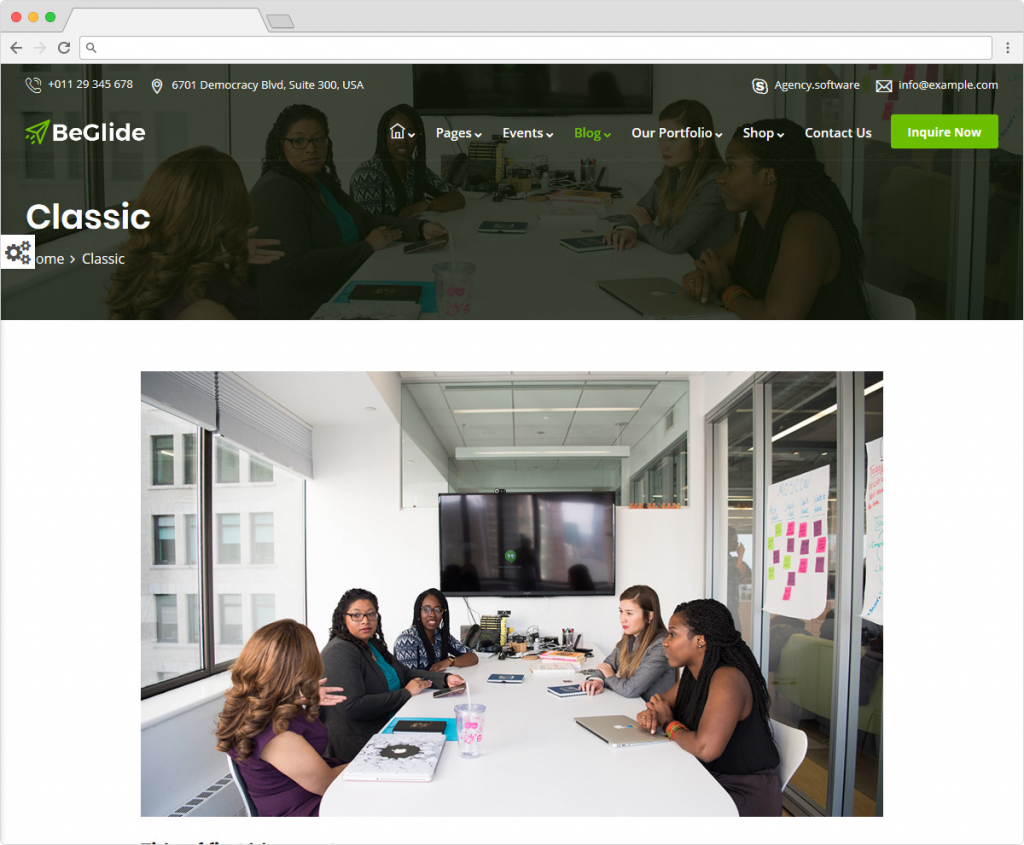The image size is (1024, 845).
Task: Click the meeting room featured image
Action: click(512, 594)
